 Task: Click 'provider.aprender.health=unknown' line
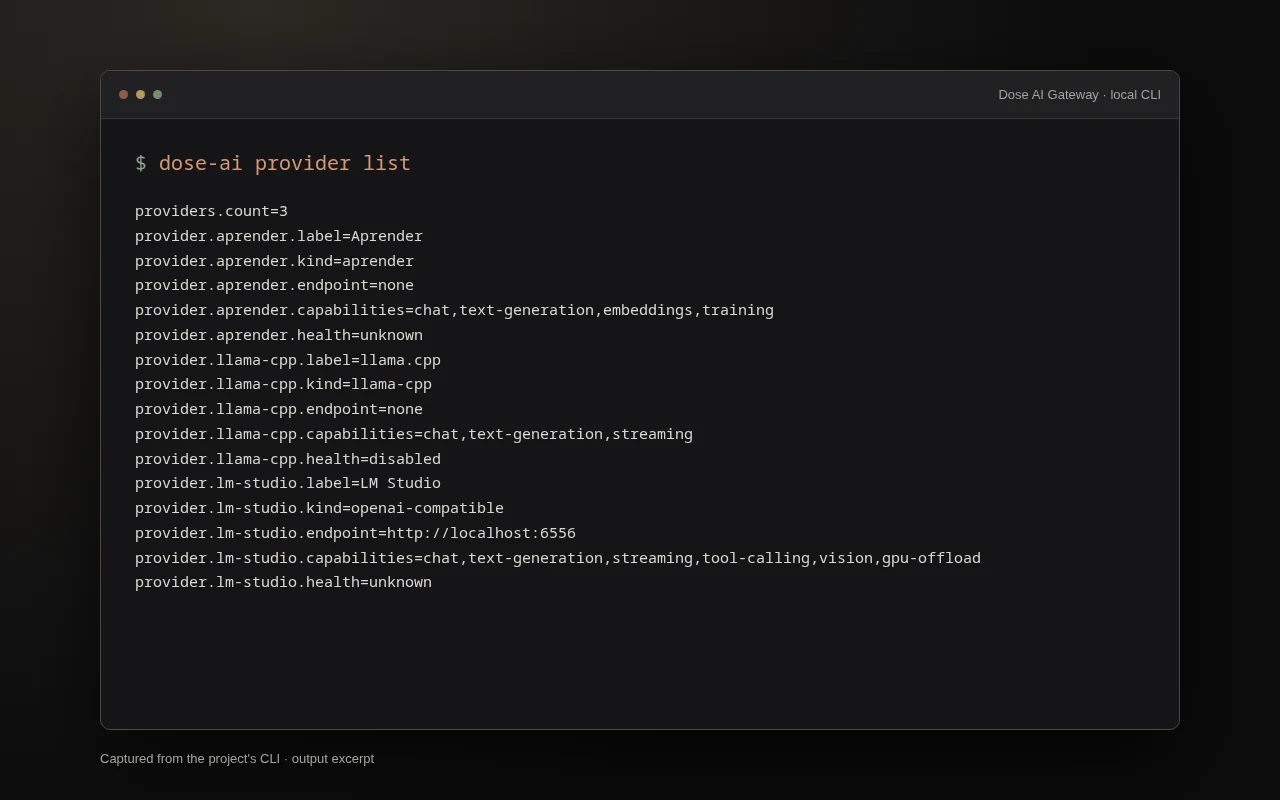click(x=279, y=335)
